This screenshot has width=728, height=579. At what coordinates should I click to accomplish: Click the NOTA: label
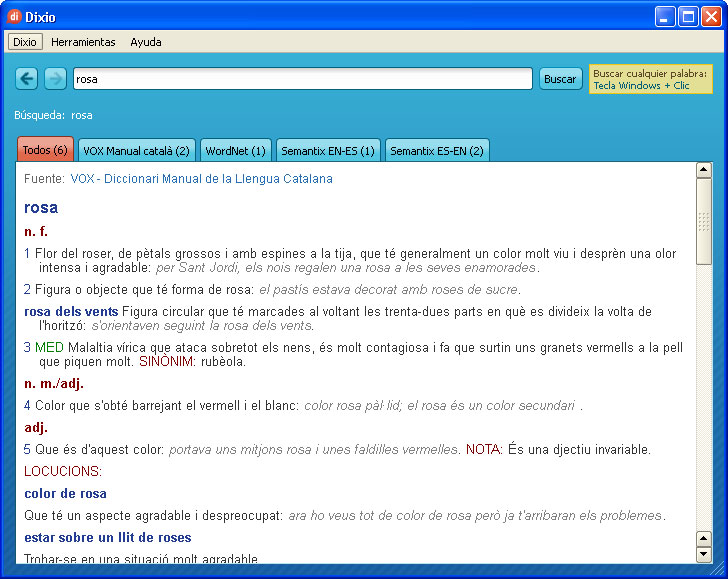click(x=484, y=449)
